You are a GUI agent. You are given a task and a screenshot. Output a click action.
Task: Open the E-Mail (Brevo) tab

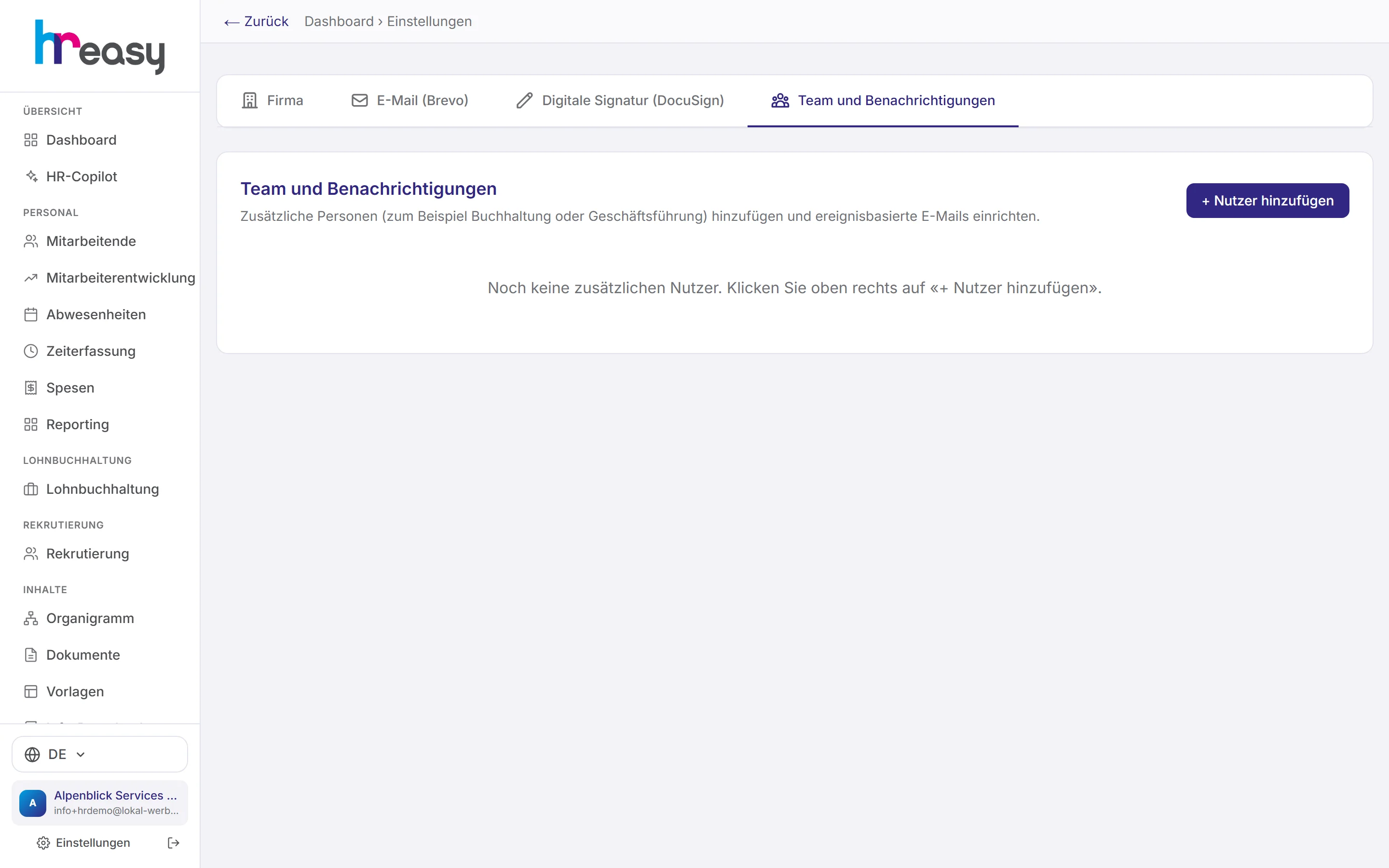[410, 100]
